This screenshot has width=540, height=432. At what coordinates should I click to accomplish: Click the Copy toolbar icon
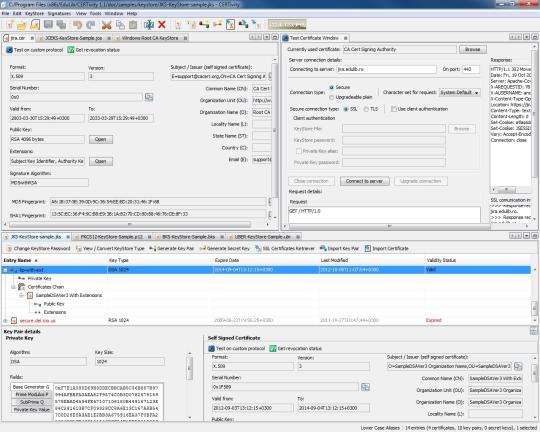(120, 25)
